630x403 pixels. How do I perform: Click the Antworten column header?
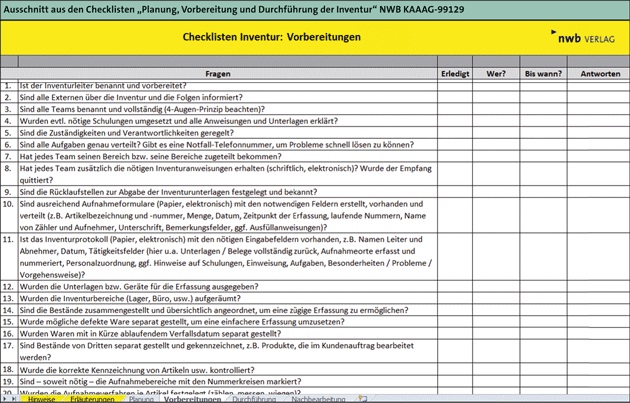click(600, 74)
